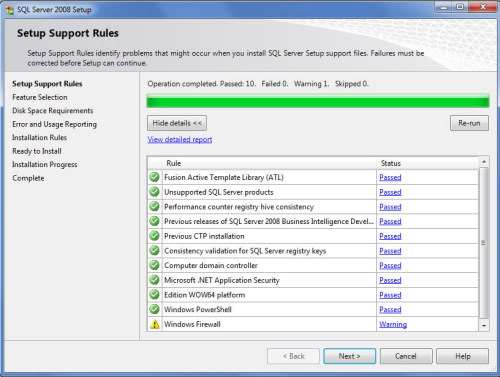
Task: Click the check icon for Consistency validation rule
Action: pos(154,250)
